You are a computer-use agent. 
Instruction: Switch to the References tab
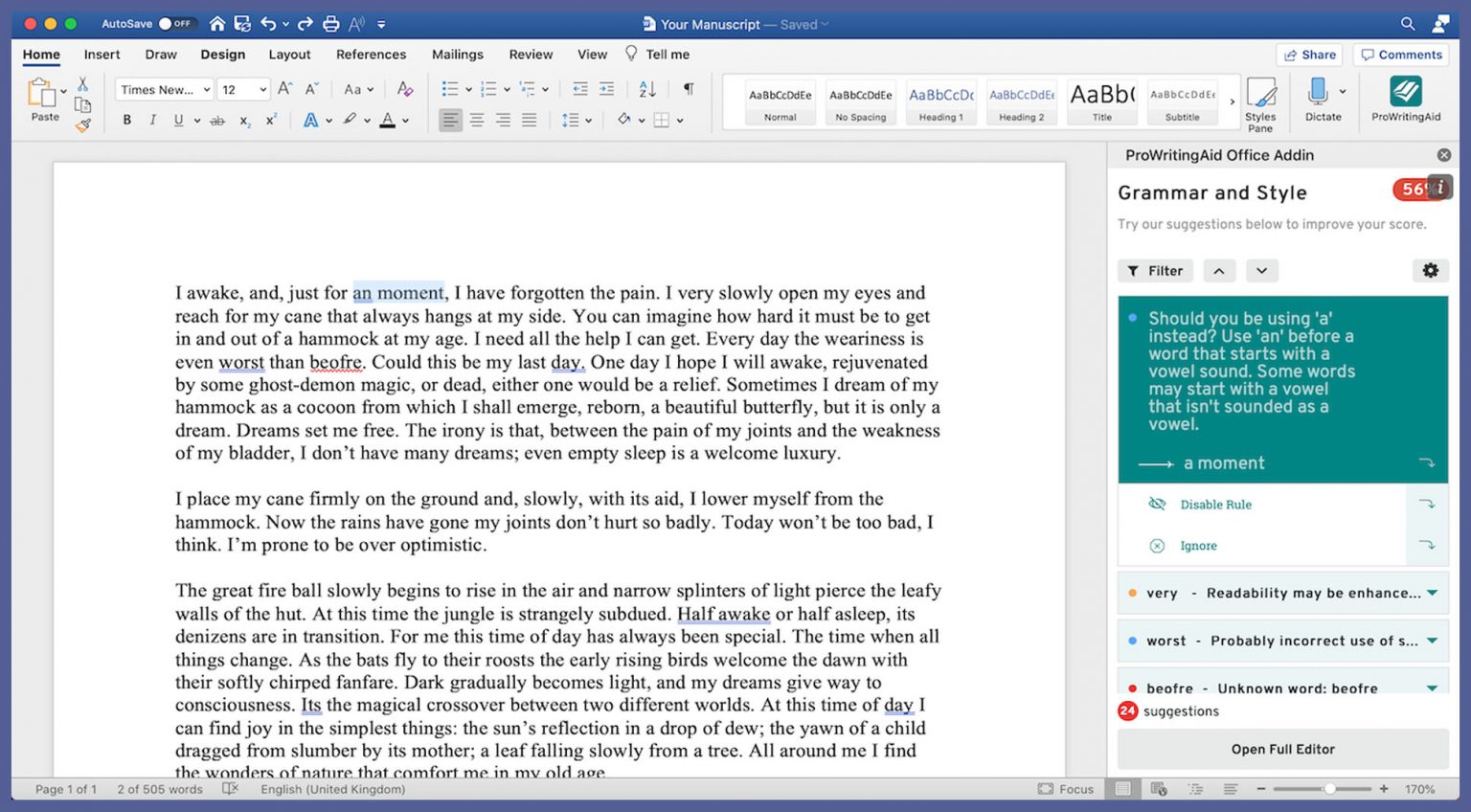tap(371, 55)
